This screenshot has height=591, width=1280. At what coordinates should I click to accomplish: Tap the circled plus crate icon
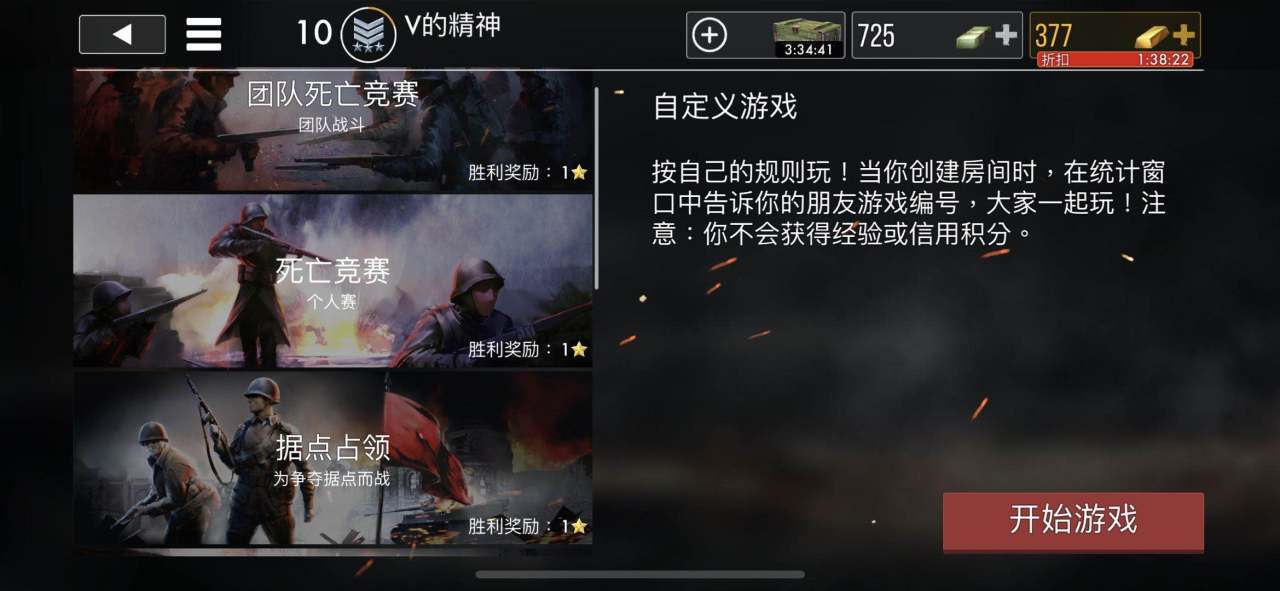point(709,36)
